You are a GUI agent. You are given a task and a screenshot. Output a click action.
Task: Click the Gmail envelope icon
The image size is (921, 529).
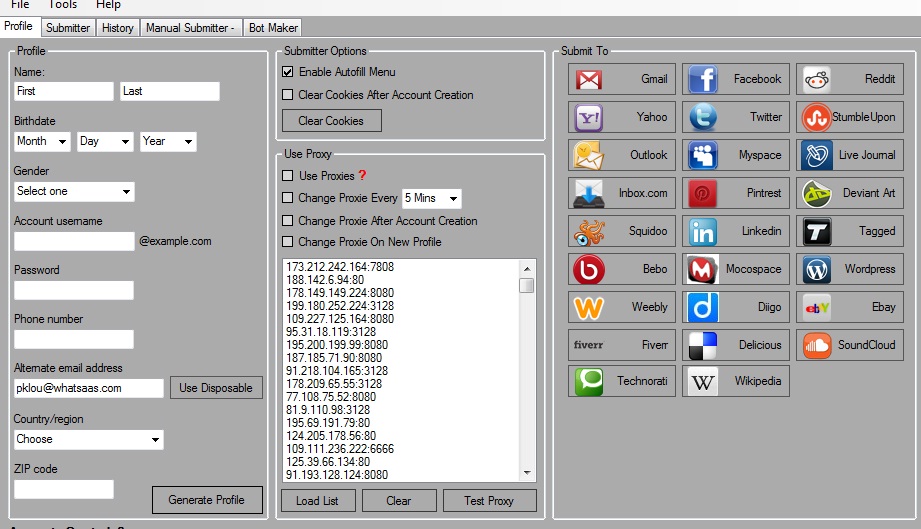pyautogui.click(x=588, y=79)
